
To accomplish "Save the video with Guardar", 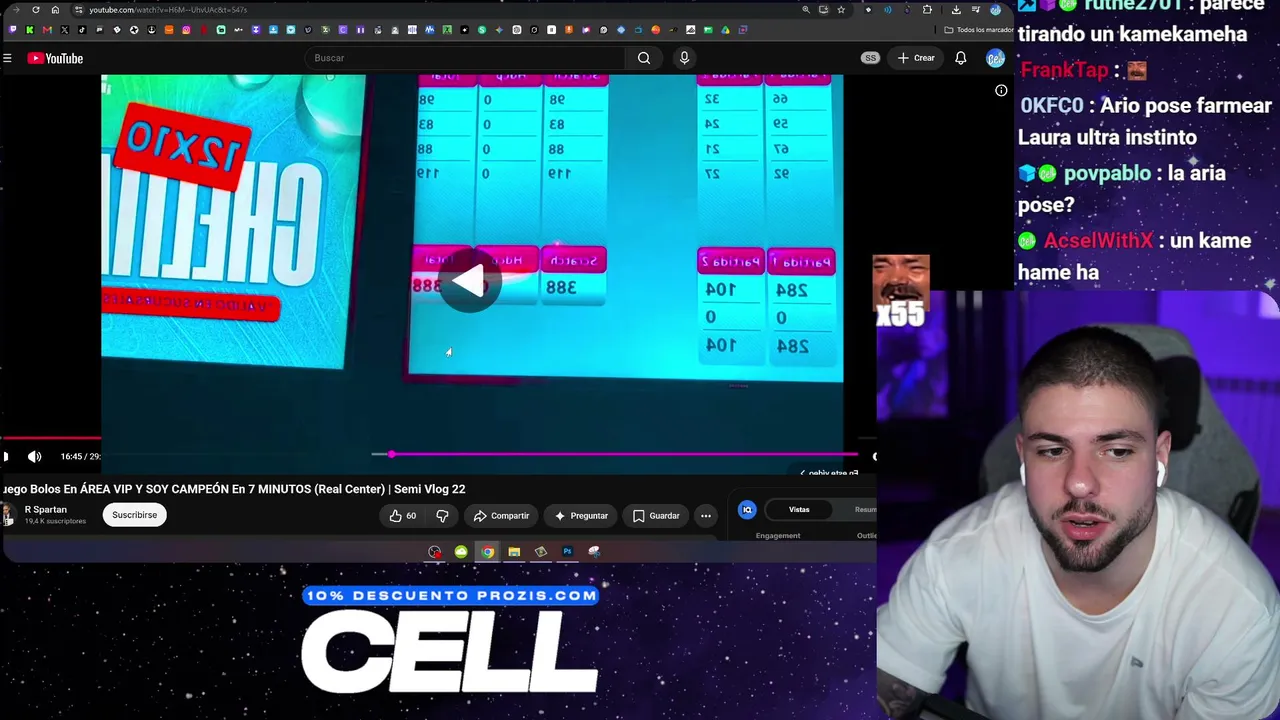I will [656, 516].
